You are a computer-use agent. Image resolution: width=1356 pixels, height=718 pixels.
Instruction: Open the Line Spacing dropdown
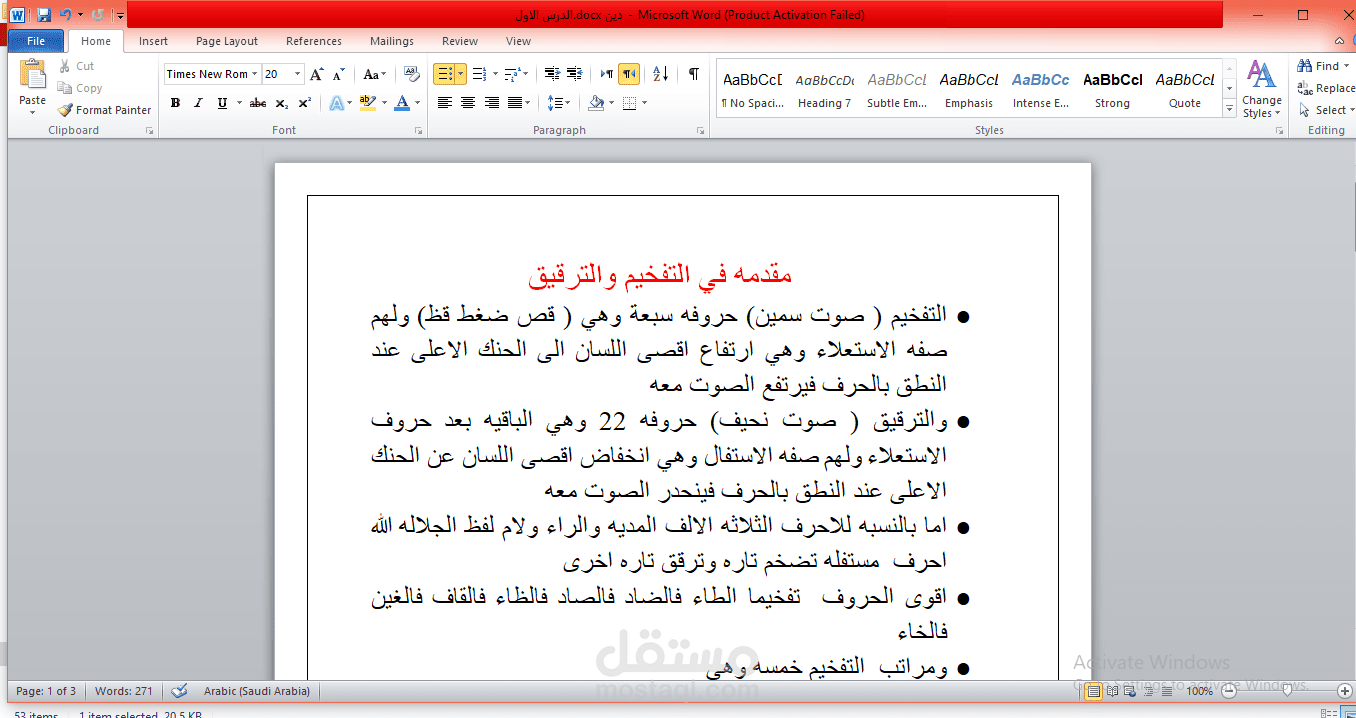[x=558, y=103]
